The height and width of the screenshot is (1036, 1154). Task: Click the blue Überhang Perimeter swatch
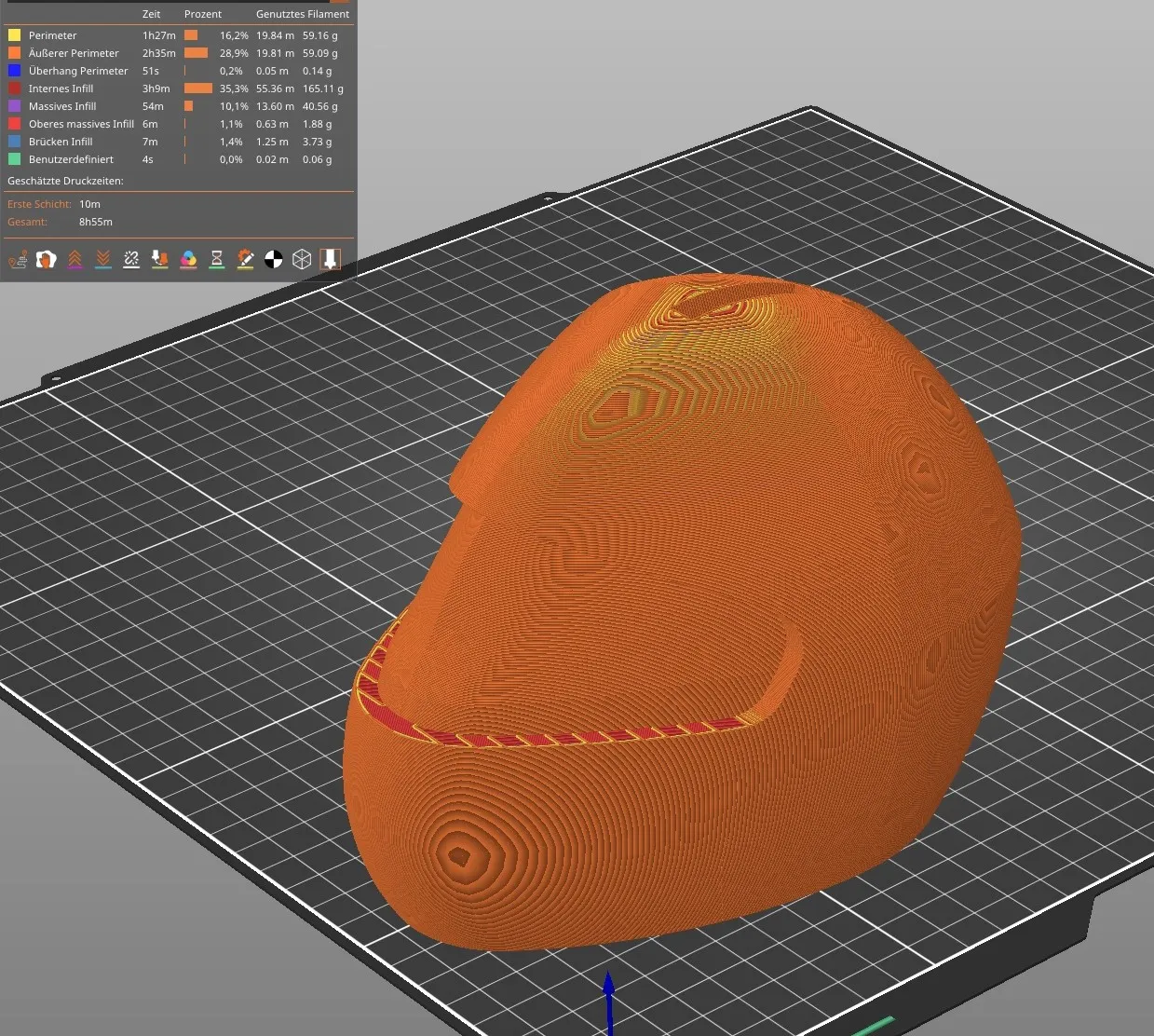pyautogui.click(x=14, y=71)
